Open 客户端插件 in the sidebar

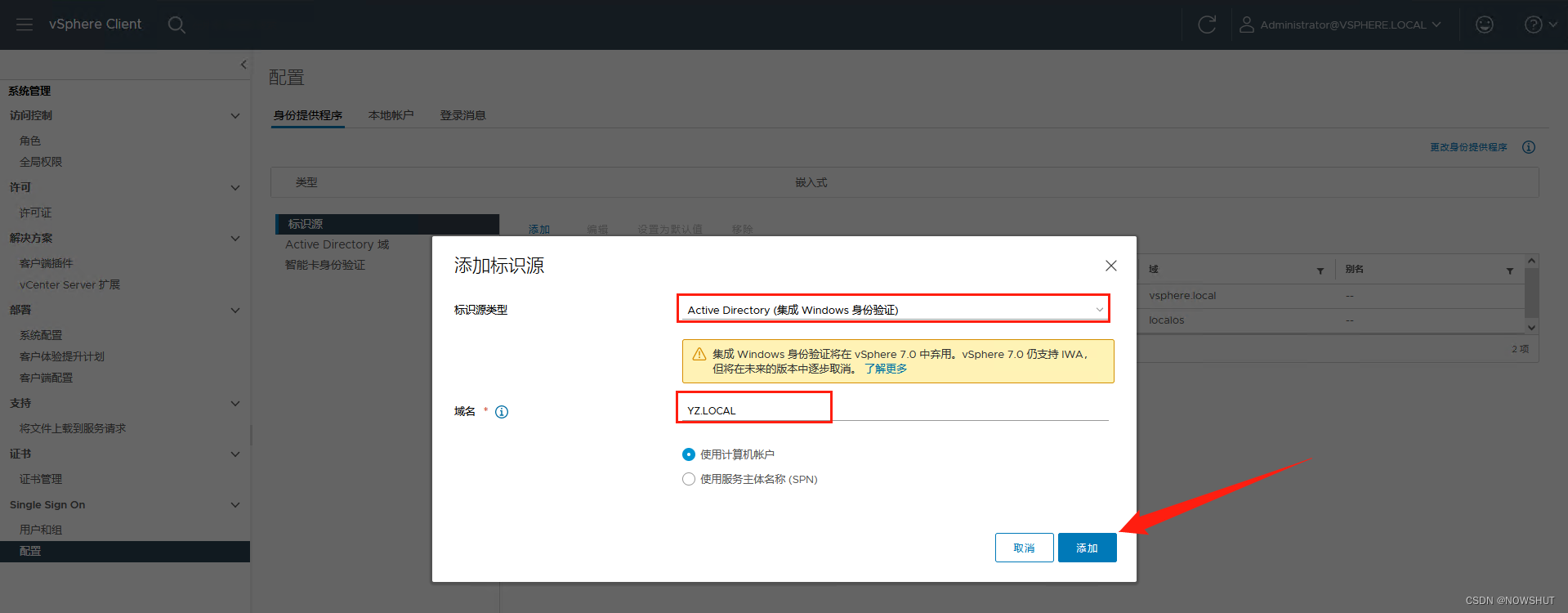pyautogui.click(x=46, y=263)
